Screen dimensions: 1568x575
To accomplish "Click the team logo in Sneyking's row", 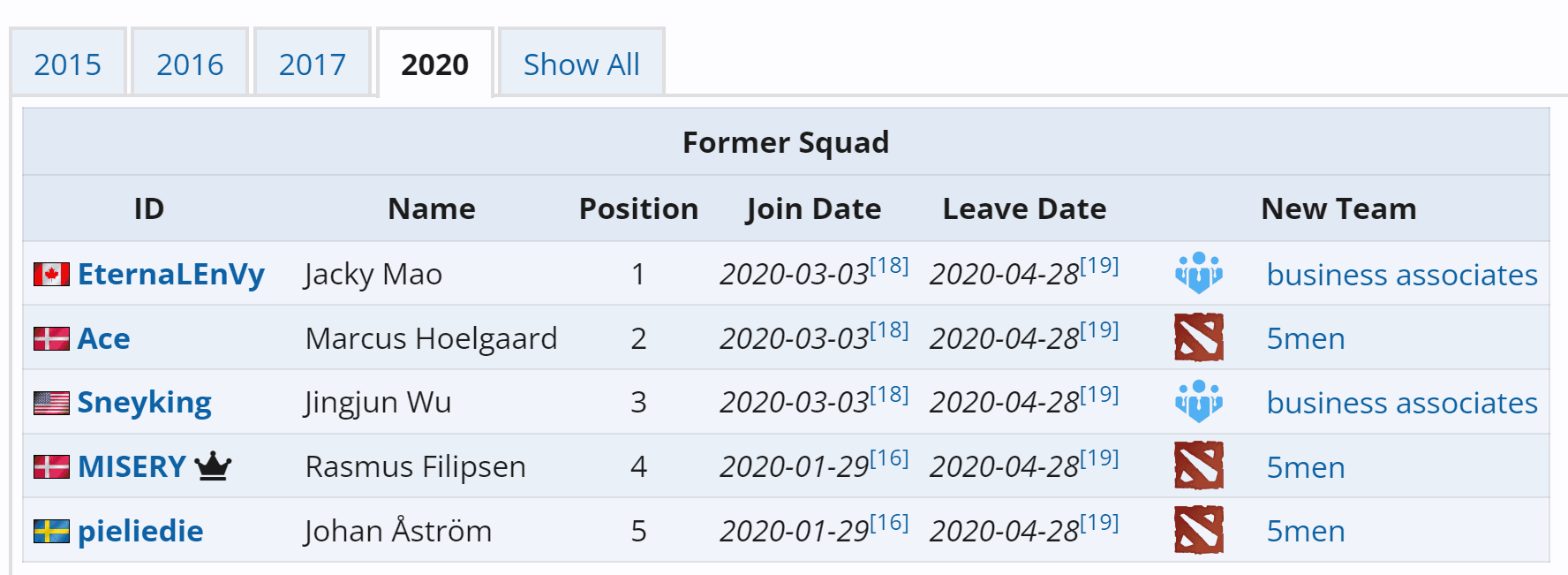I will (1198, 401).
